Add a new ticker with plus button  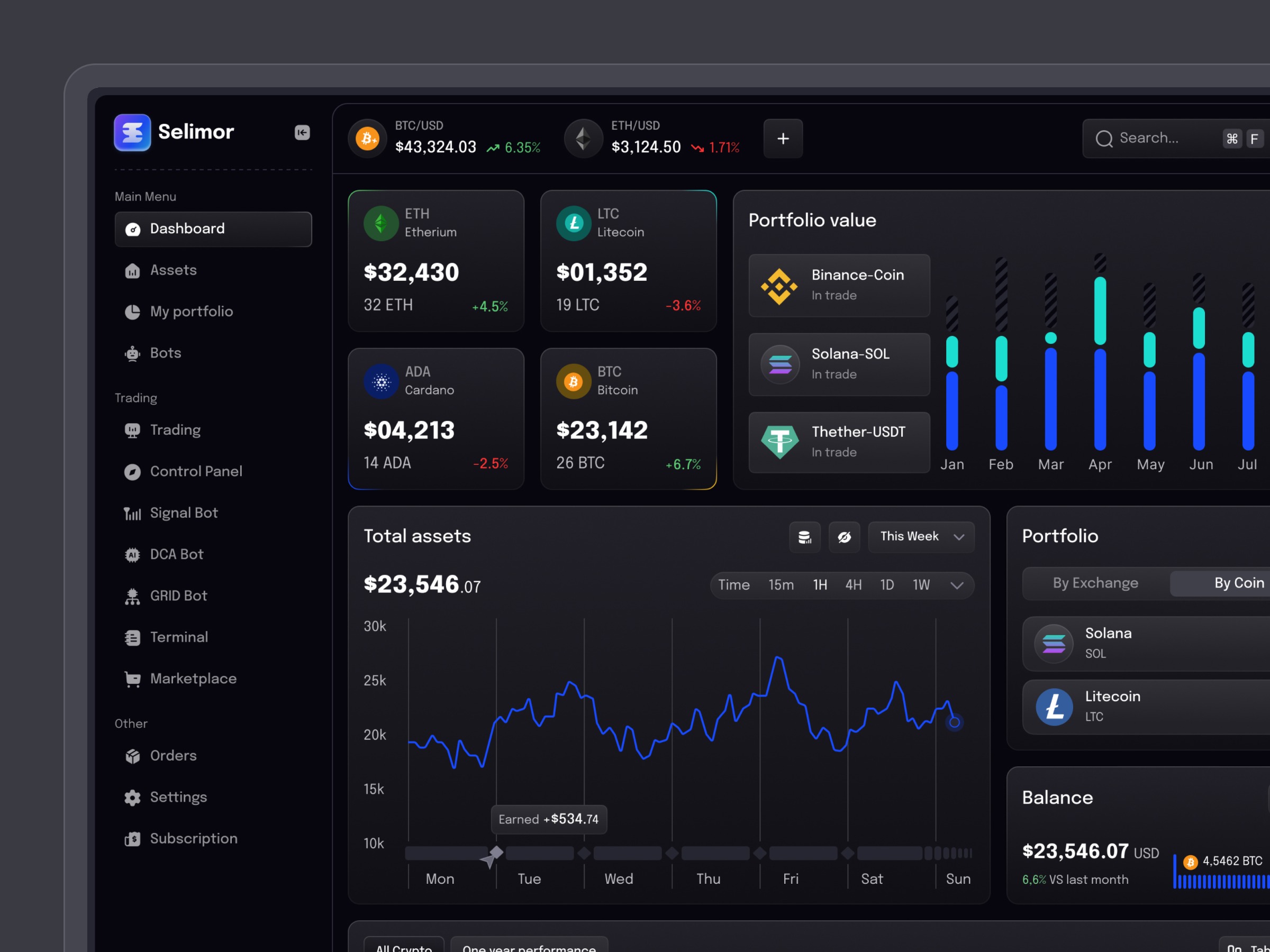[783, 138]
